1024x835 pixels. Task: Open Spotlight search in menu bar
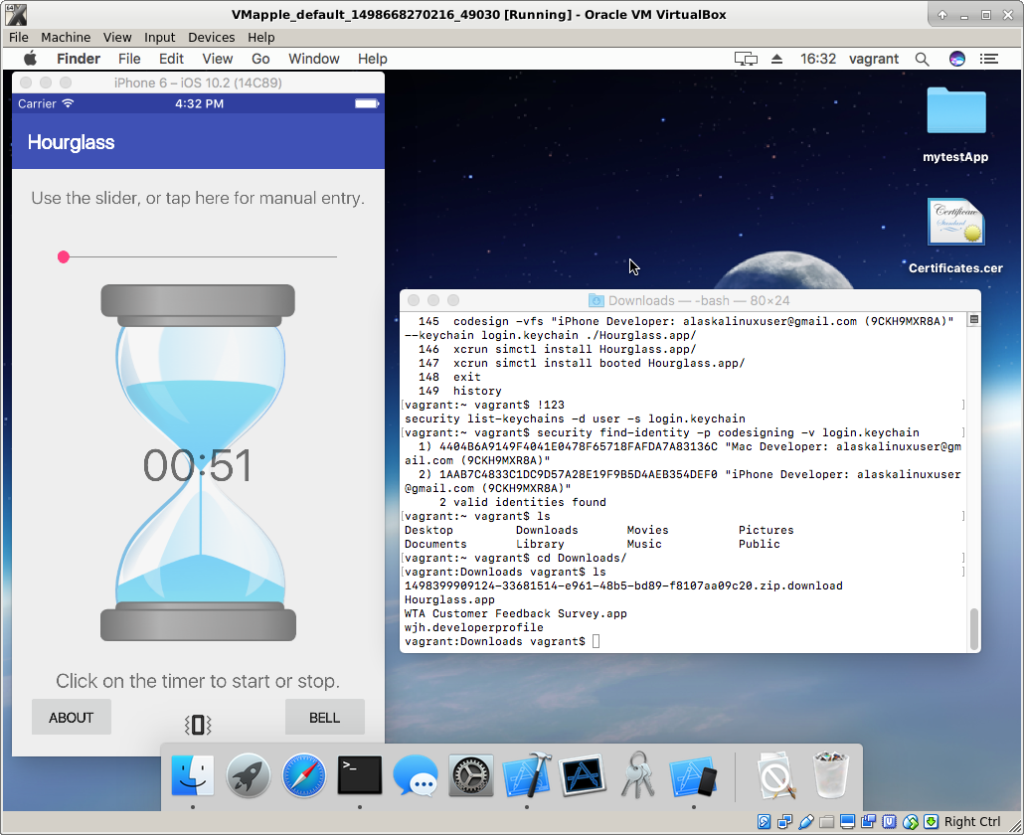pos(922,59)
